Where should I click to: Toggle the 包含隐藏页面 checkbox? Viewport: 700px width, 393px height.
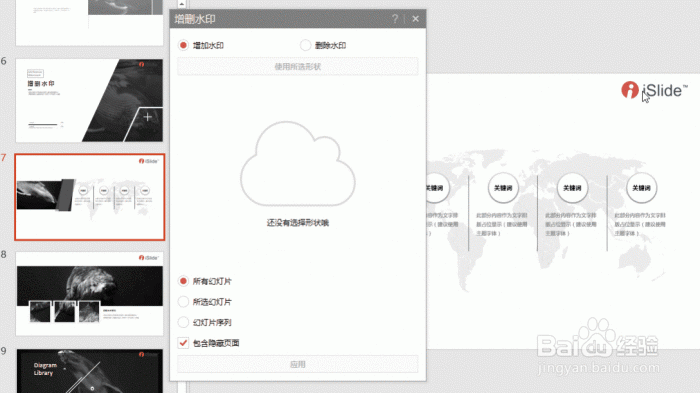[x=183, y=343]
